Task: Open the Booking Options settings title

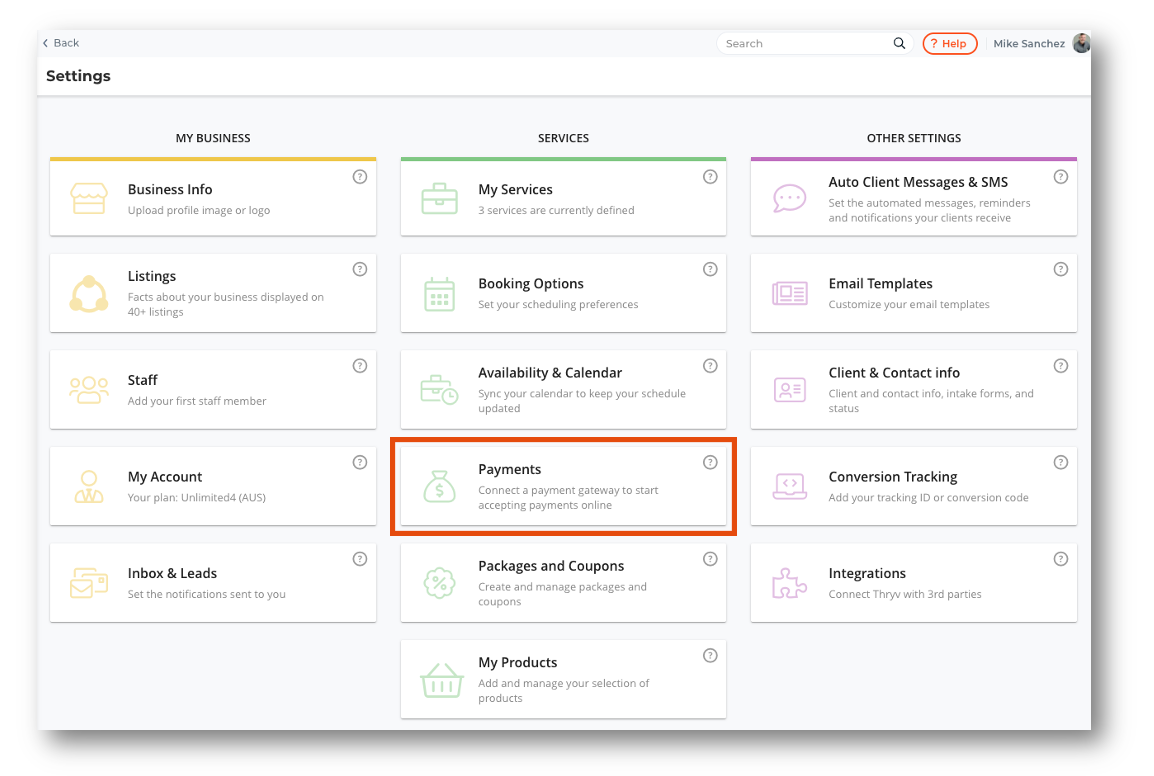Action: tap(531, 284)
